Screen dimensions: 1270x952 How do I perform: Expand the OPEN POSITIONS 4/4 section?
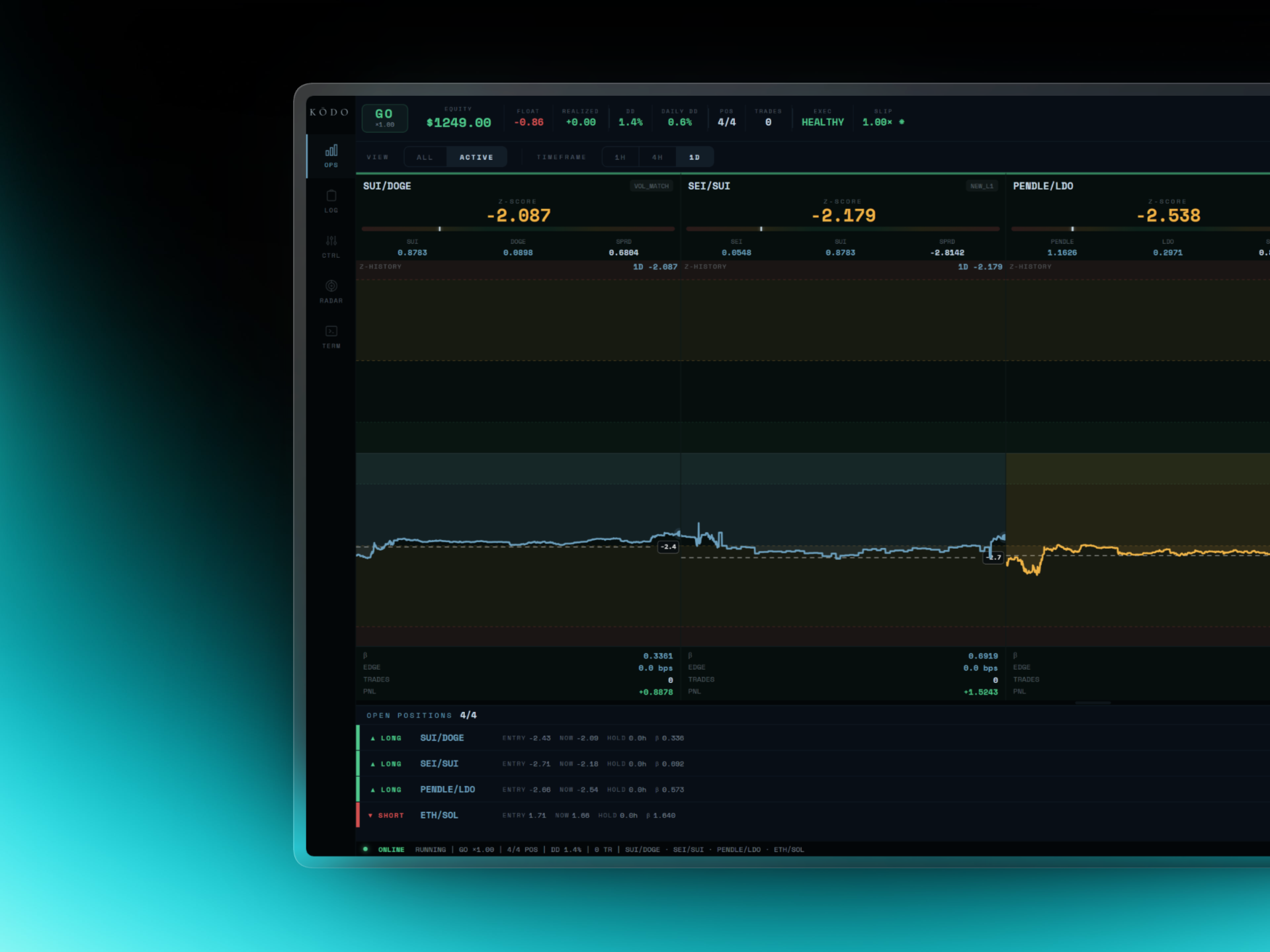420,715
